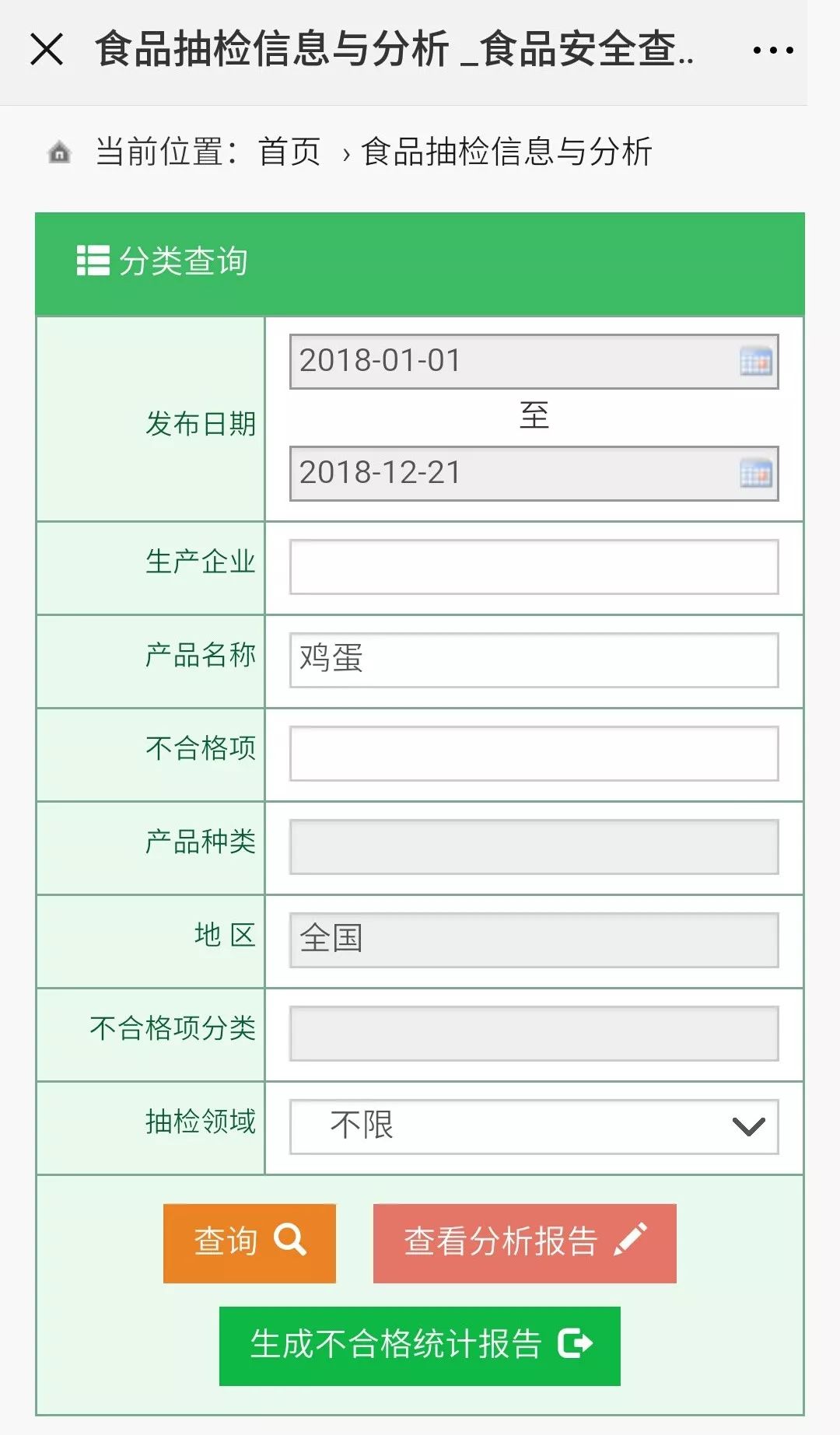This screenshot has width=840, height=1435.
Task: Open the start date picker field 2018-01-01
Action: (498, 361)
